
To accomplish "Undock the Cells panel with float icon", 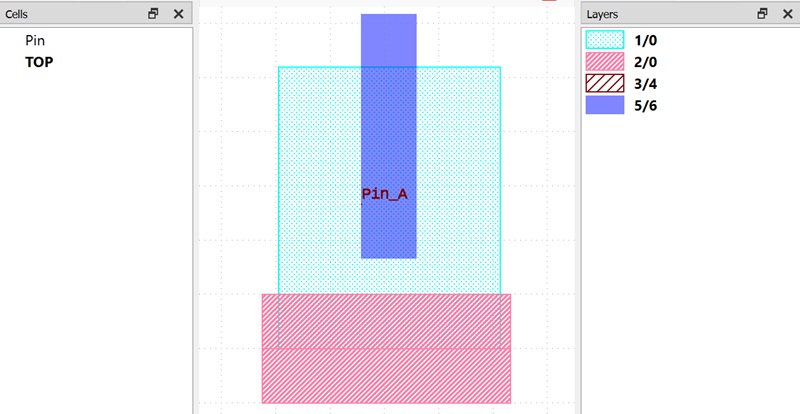I will 153,14.
